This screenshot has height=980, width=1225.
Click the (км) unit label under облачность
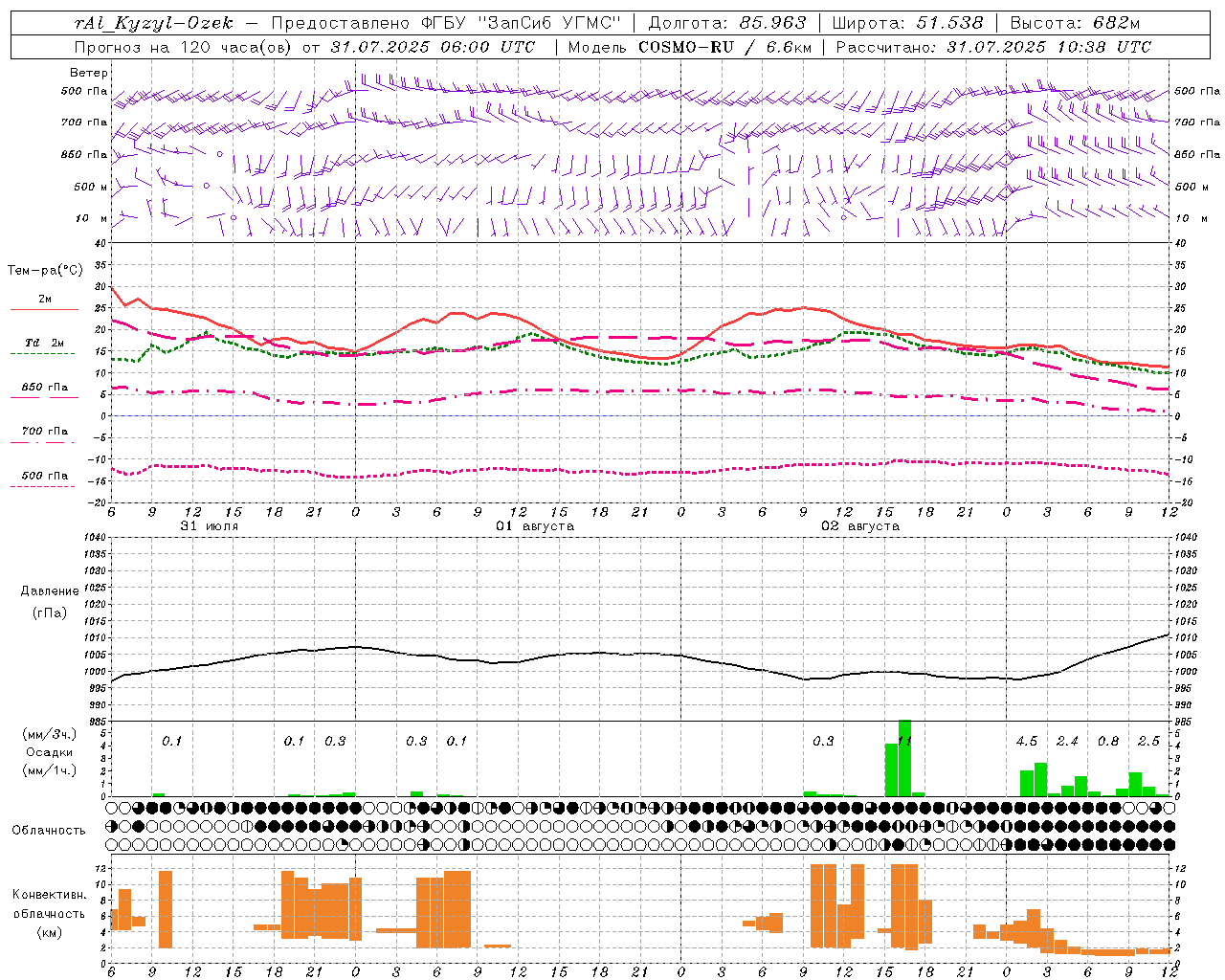click(x=50, y=931)
